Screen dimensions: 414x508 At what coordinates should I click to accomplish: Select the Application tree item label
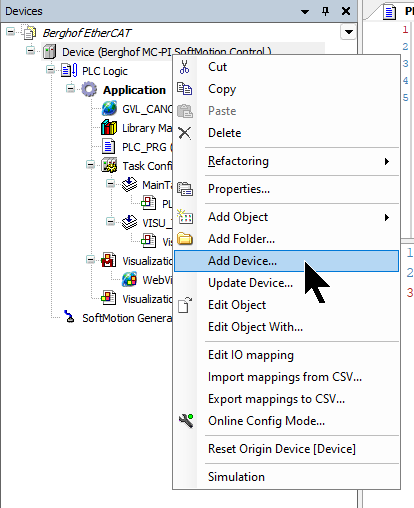134,90
